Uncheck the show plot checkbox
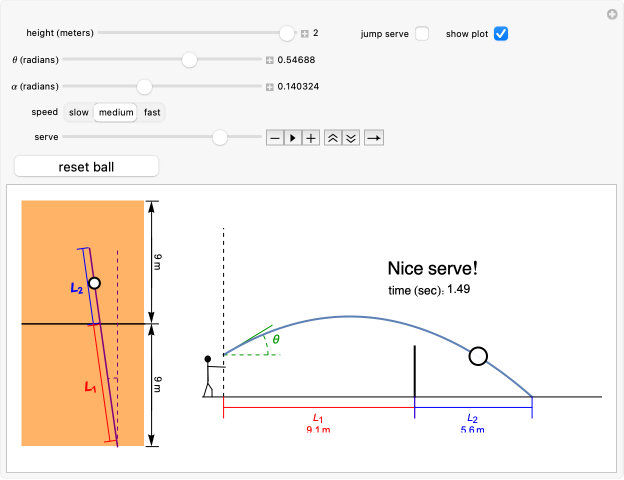The width and height of the screenshot is (624, 480). pos(501,33)
